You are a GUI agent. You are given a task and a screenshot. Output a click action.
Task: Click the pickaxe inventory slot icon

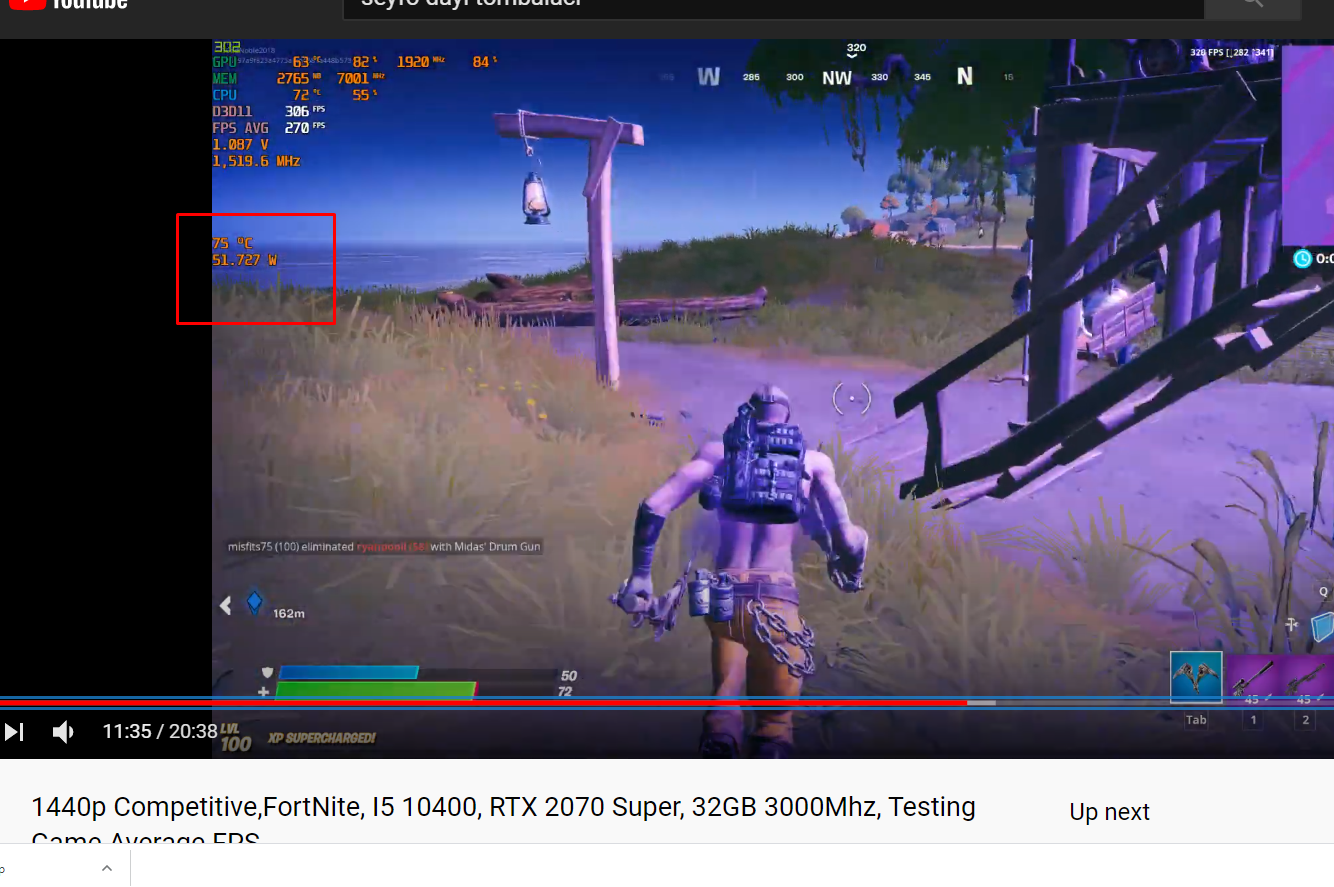[1196, 677]
